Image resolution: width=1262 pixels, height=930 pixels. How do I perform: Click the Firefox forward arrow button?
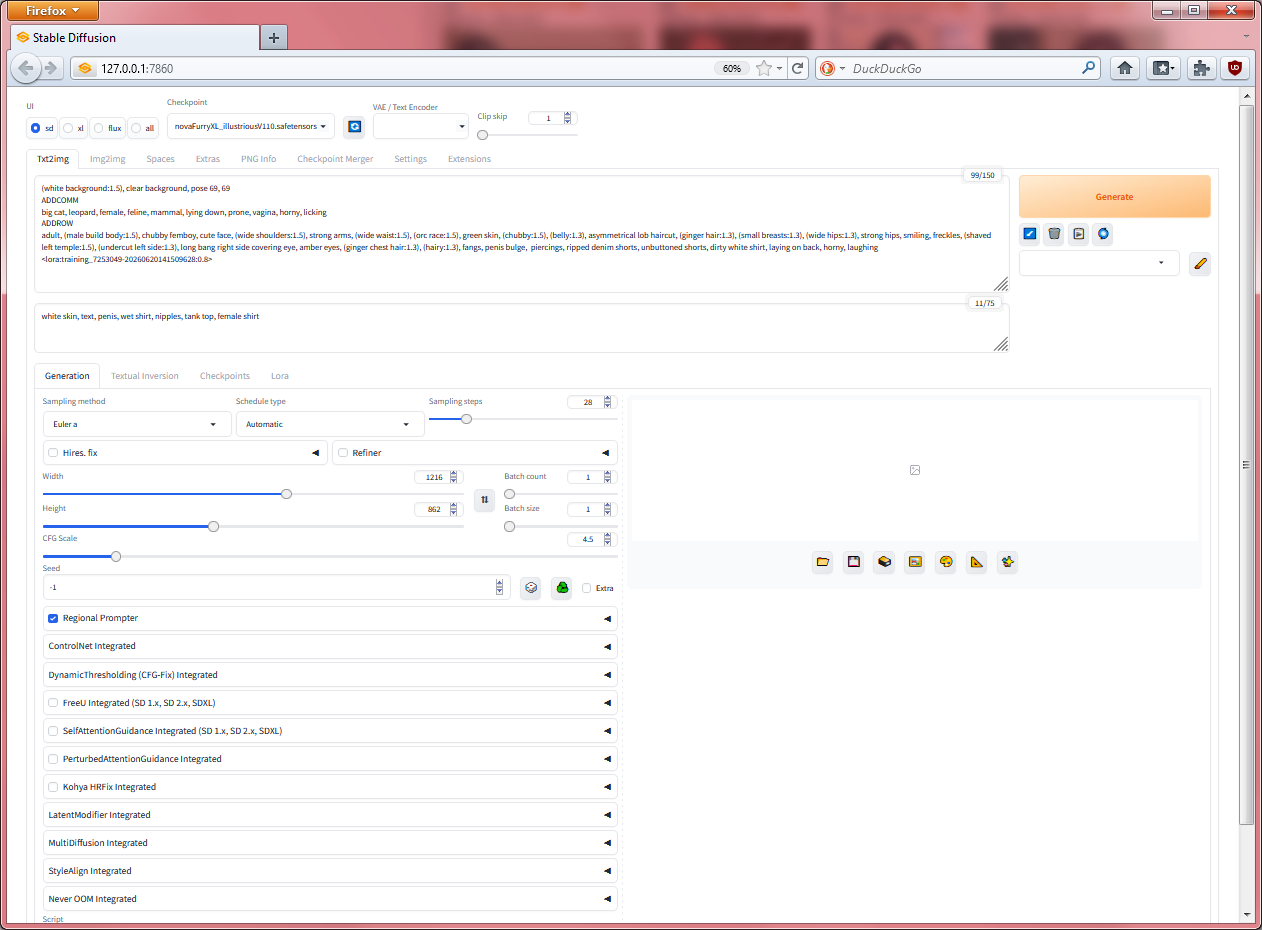51,69
